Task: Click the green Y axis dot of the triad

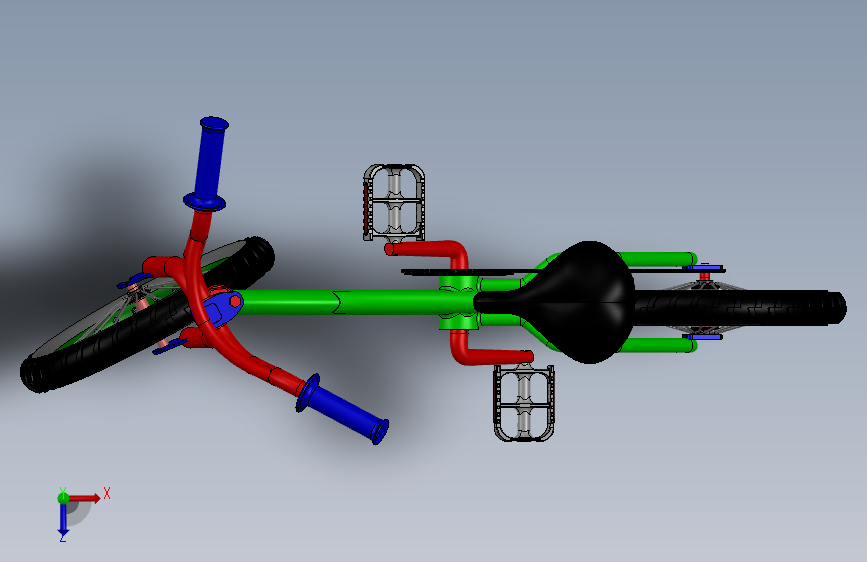Action: tap(63, 497)
